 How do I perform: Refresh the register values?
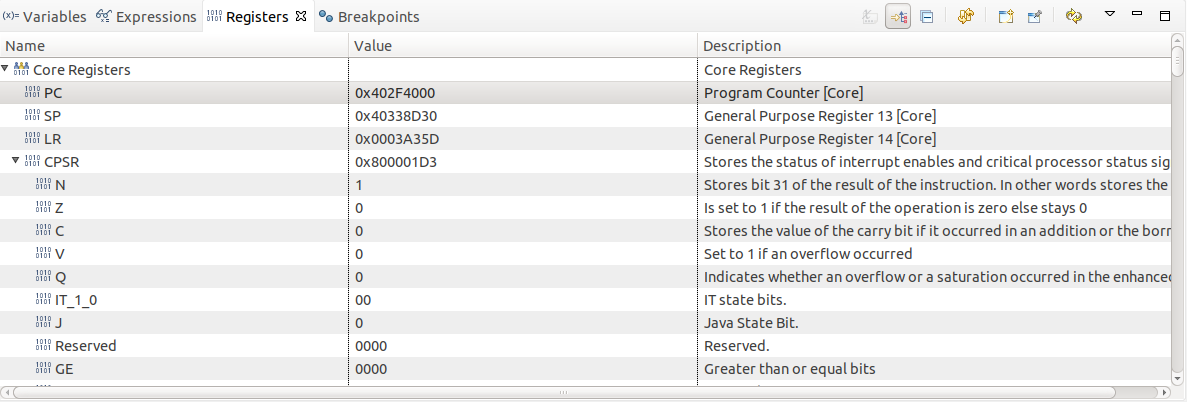tap(1074, 17)
